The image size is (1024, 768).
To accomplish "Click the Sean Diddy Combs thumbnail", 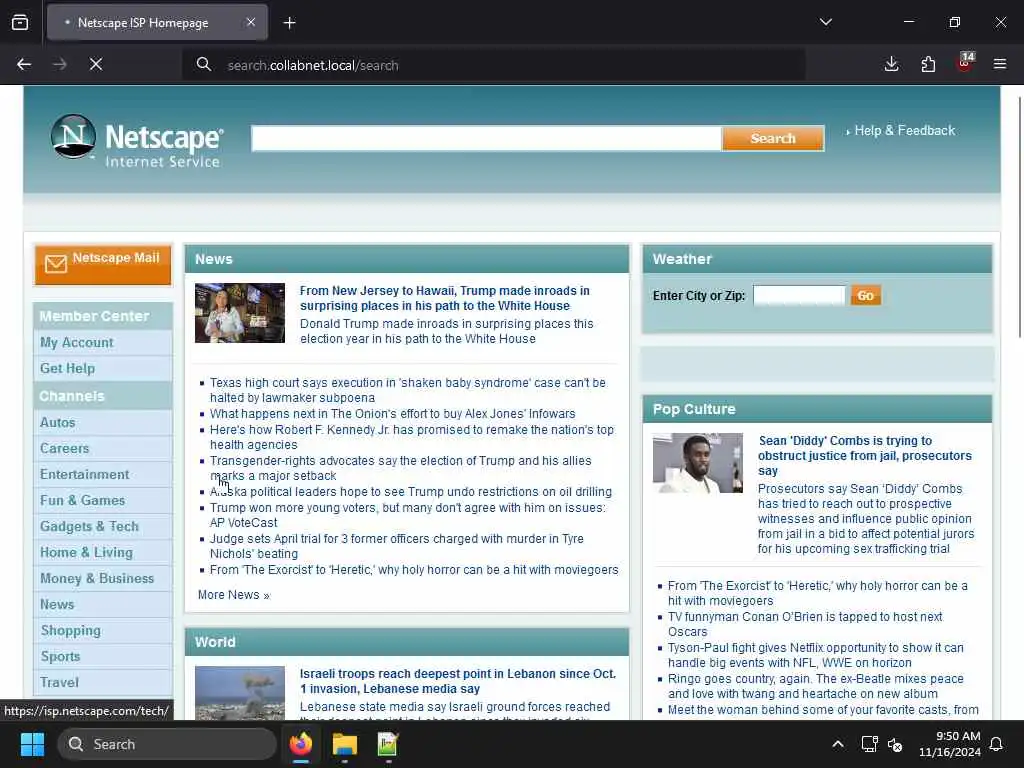I will pos(697,463).
